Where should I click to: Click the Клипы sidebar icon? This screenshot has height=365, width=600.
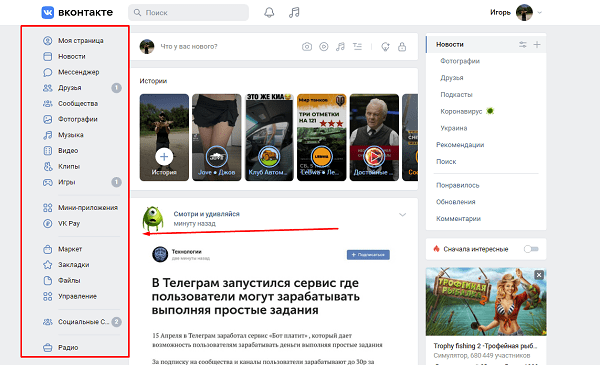coord(47,166)
